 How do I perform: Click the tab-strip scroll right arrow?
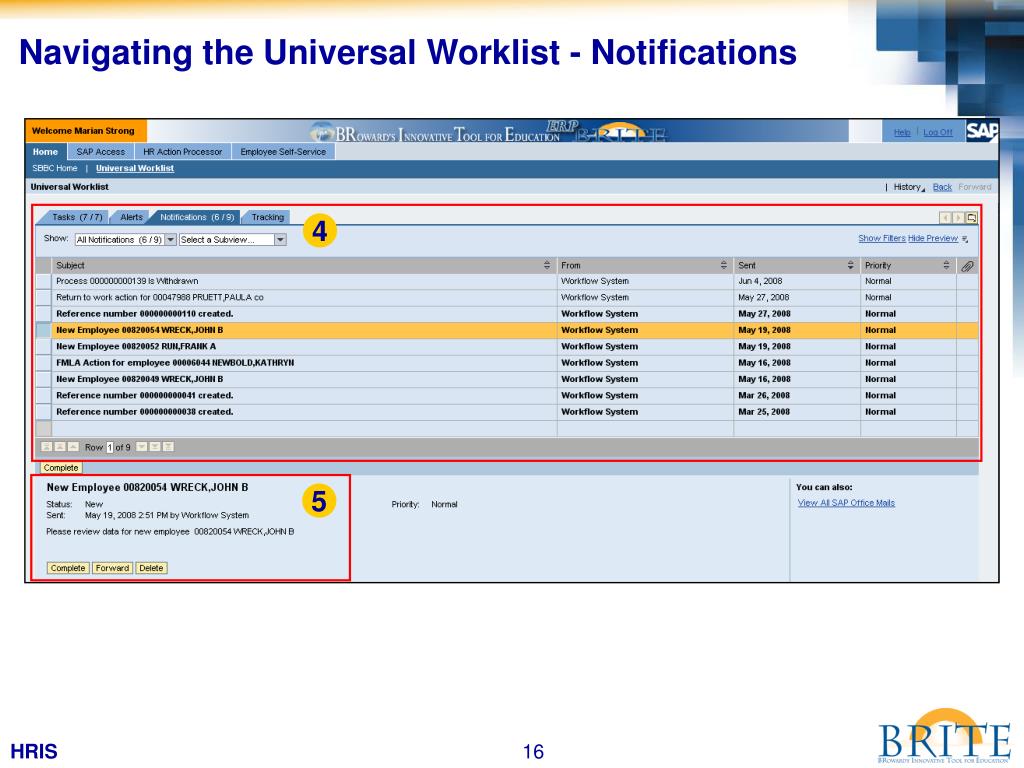(x=958, y=217)
